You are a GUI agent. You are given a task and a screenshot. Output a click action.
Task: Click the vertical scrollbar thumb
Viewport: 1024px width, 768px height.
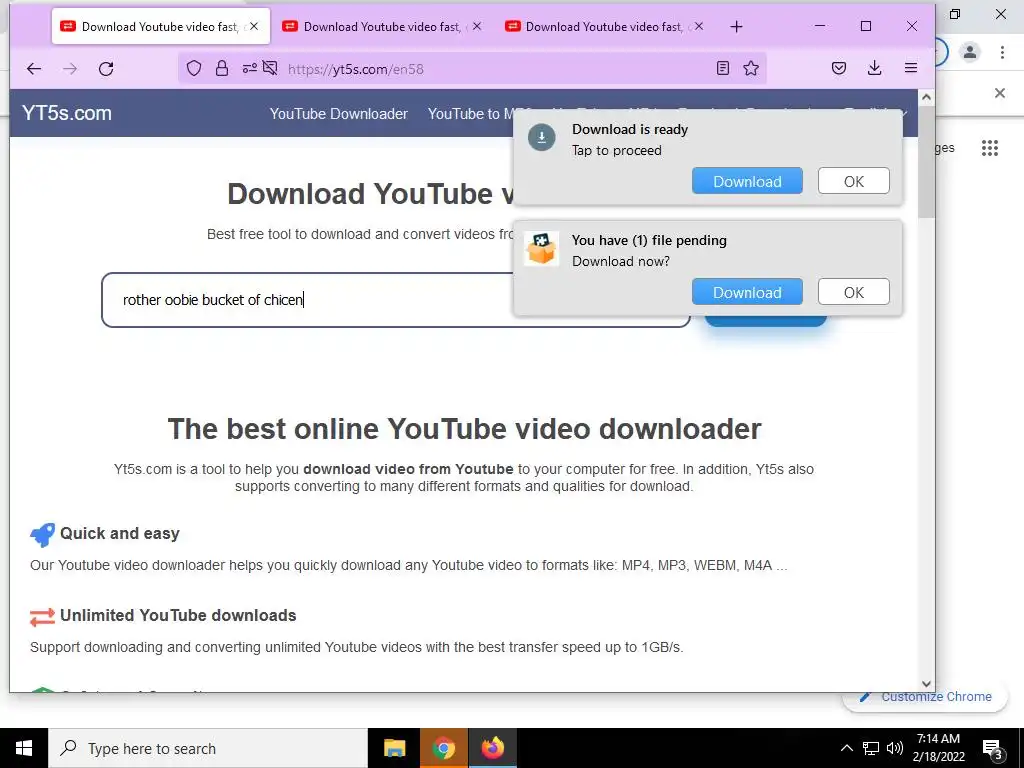point(926,161)
